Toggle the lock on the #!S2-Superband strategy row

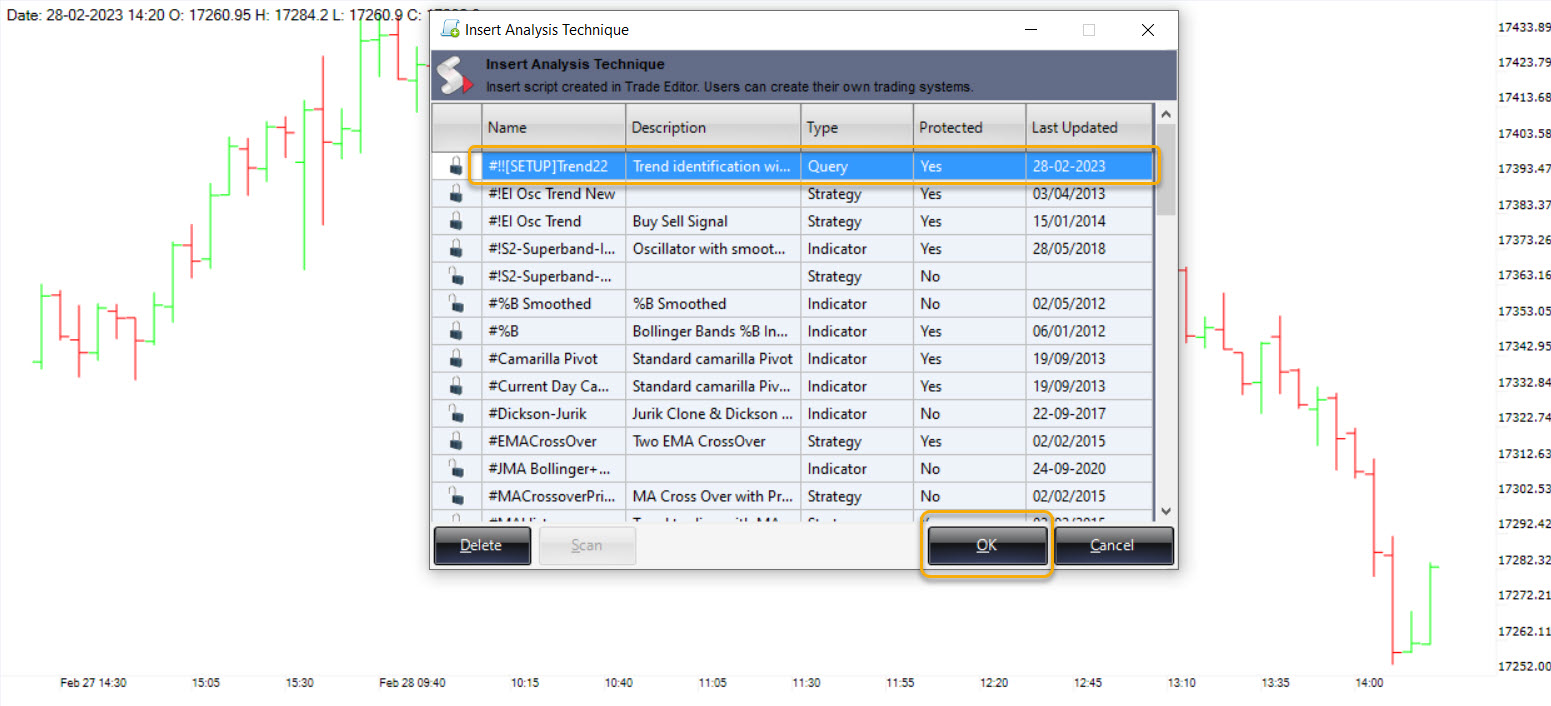coord(456,276)
